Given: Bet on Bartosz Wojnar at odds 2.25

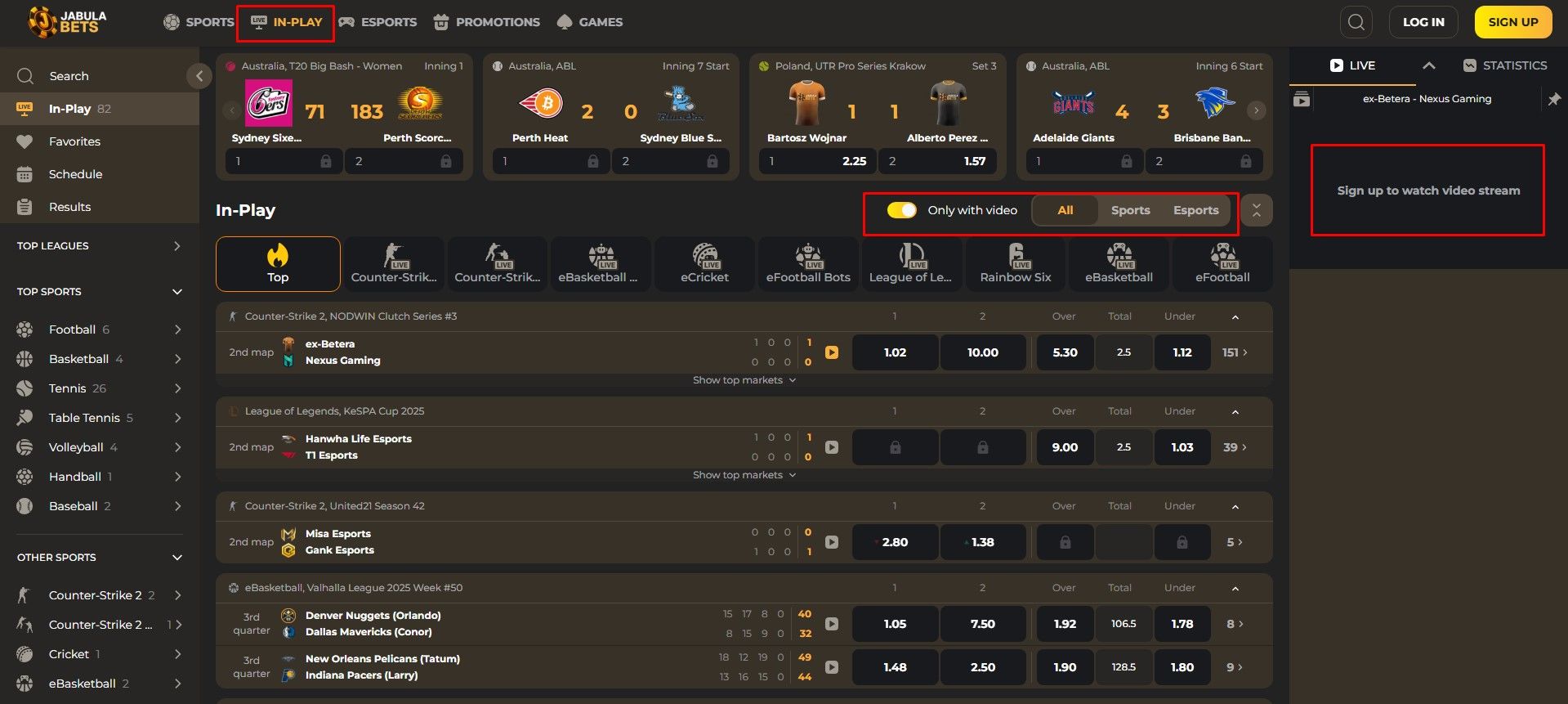Looking at the screenshot, I should [x=817, y=161].
